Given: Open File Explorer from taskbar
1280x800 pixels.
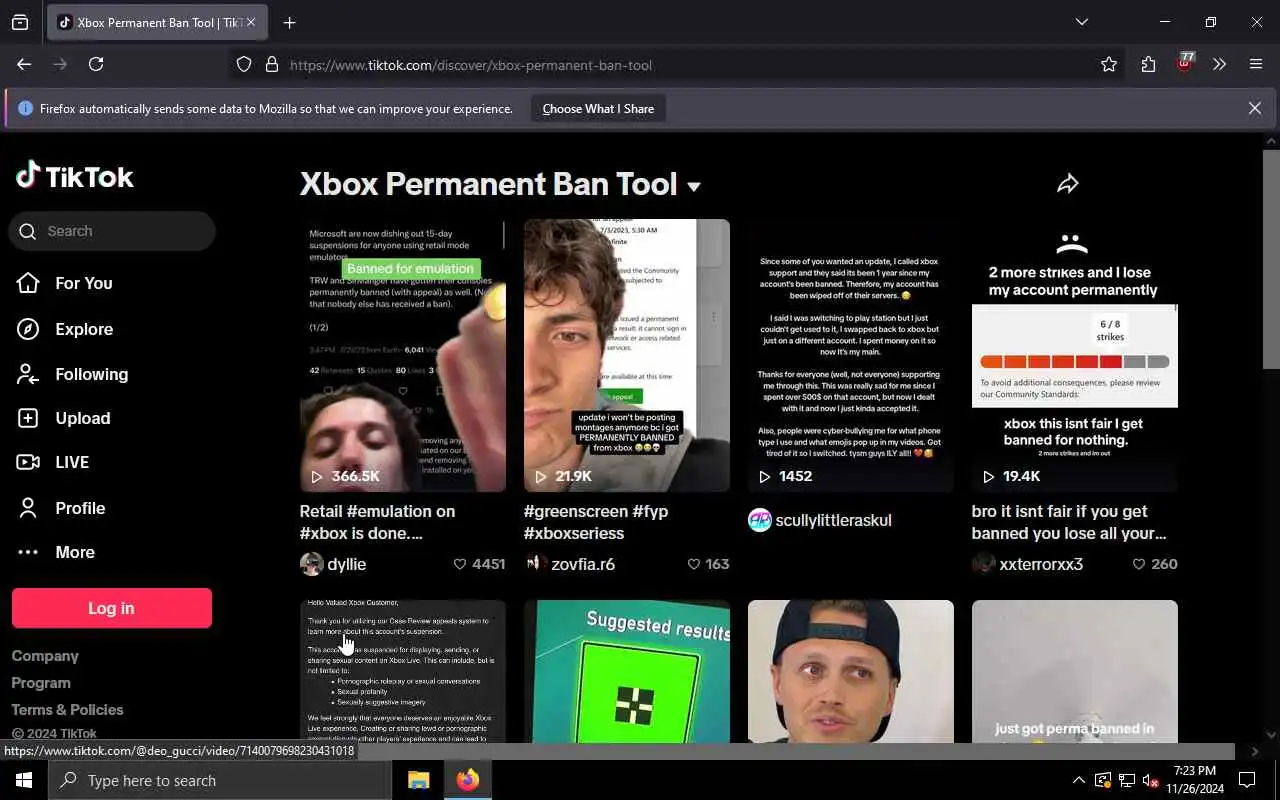Looking at the screenshot, I should tap(418, 780).
